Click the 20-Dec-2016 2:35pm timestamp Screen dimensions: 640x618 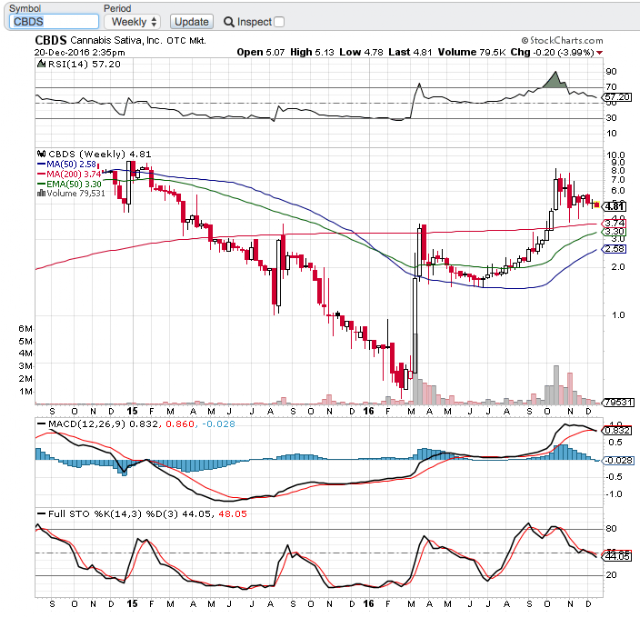click(x=80, y=52)
